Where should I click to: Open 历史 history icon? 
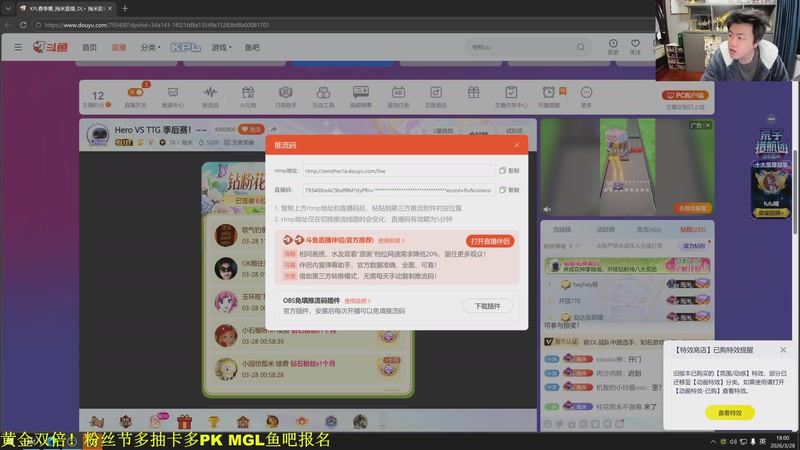tap(613, 47)
